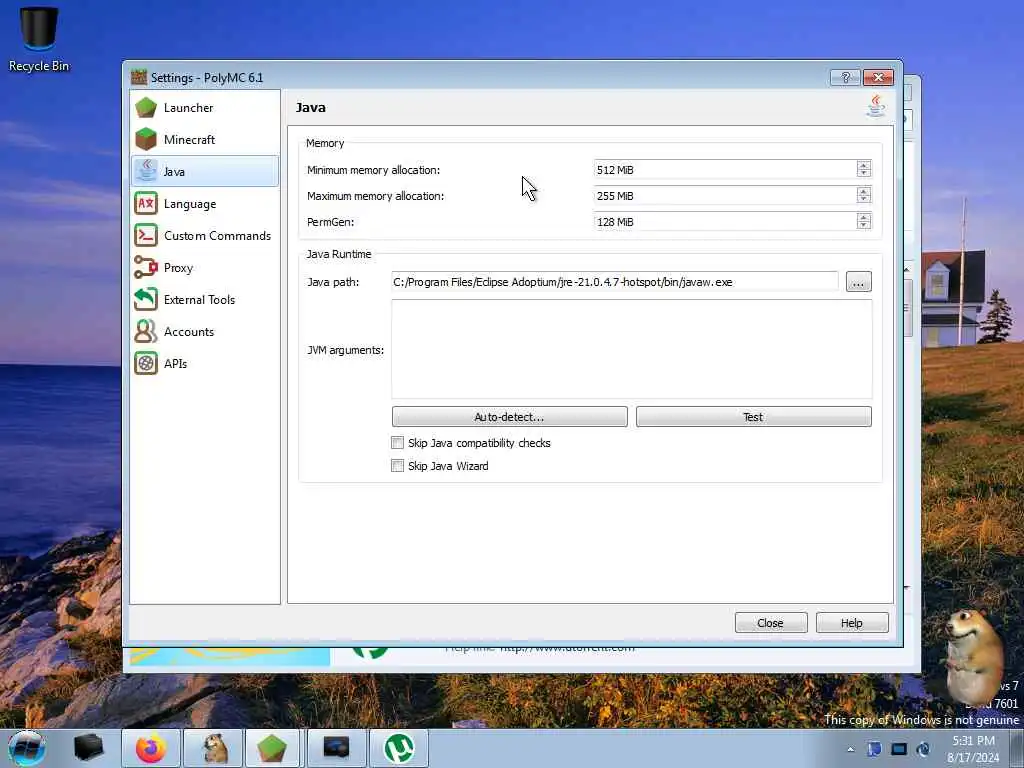Click the hamster app taskbar icon
Viewport: 1024px width, 768px height.
(x=214, y=748)
